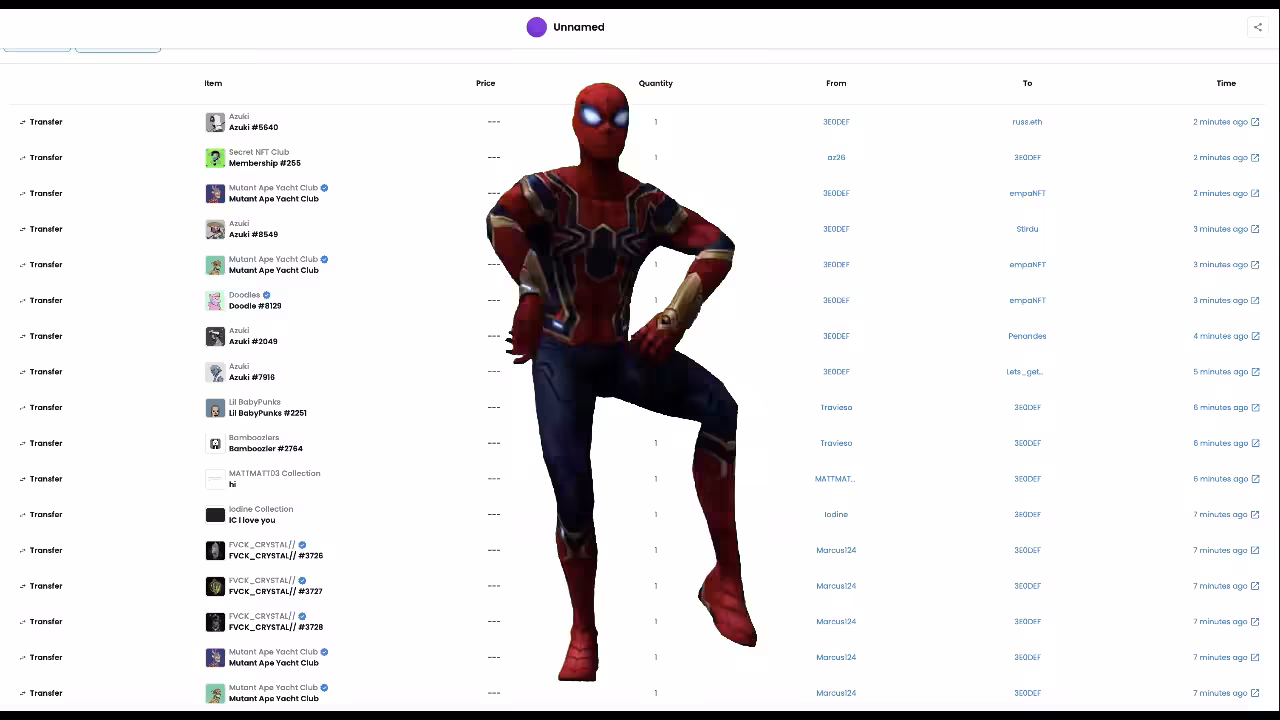Open external link icon for MATTMATT03 Collection row
Screen dimensions: 1280x720
[1255, 479]
